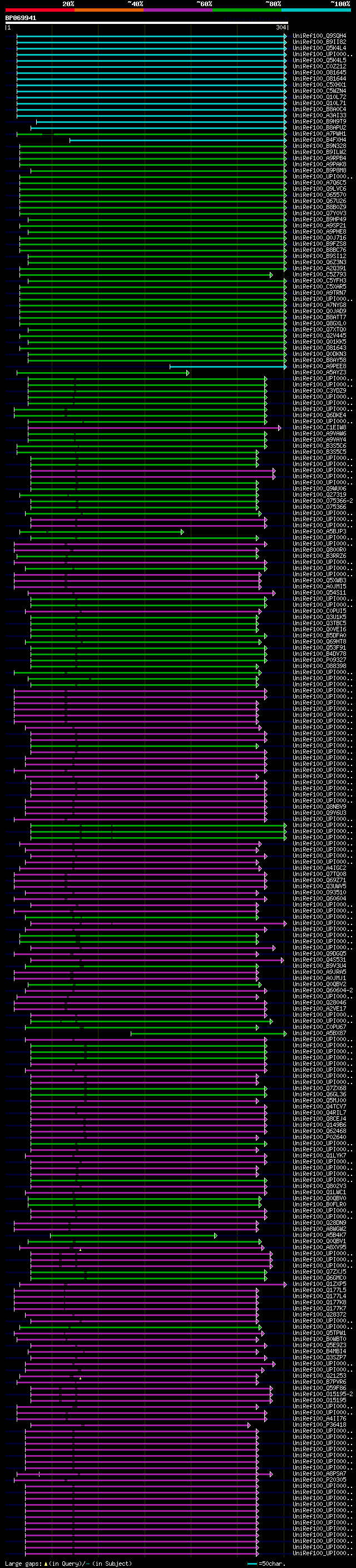This screenshot has height=1568, width=356.
Task: Select the UniRef100_P20305 label
Action: click(319, 1480)
